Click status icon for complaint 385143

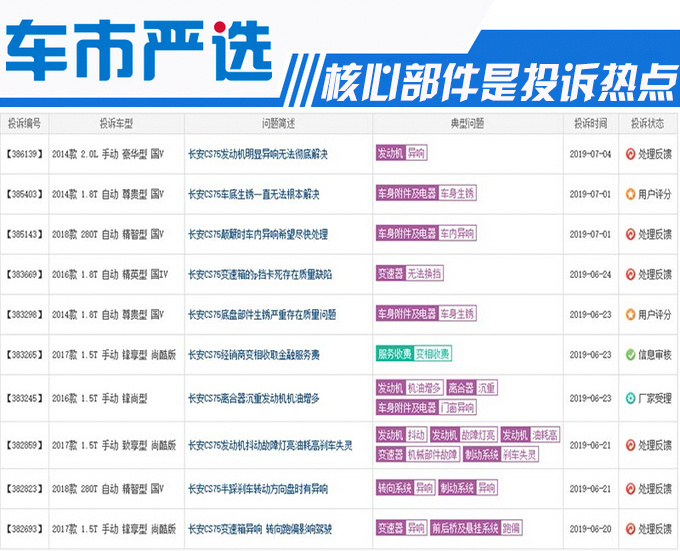tap(631, 235)
